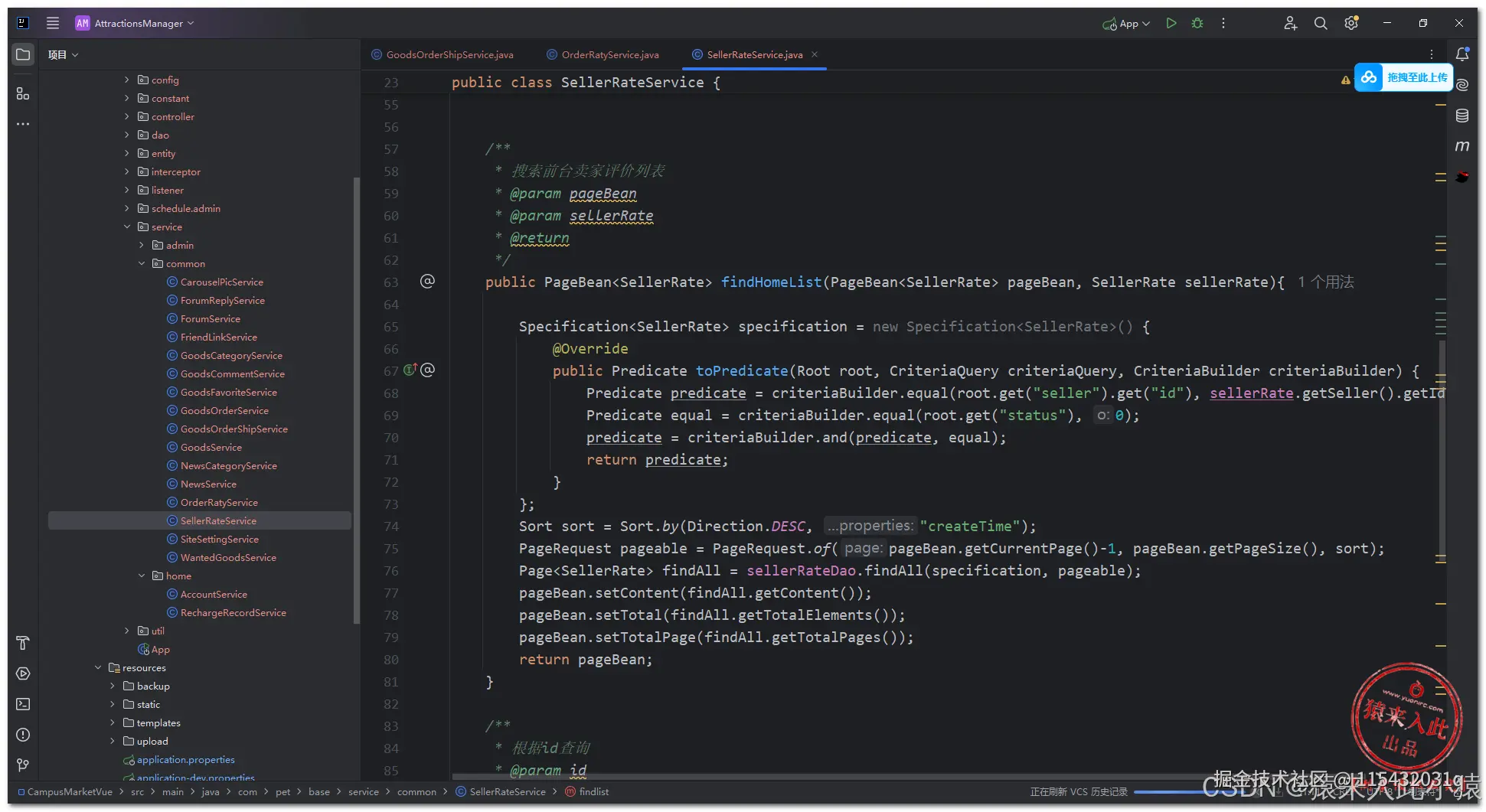Viewport: 1486px width, 812px height.
Task: Click the gutter icon on line 63
Action: [427, 281]
